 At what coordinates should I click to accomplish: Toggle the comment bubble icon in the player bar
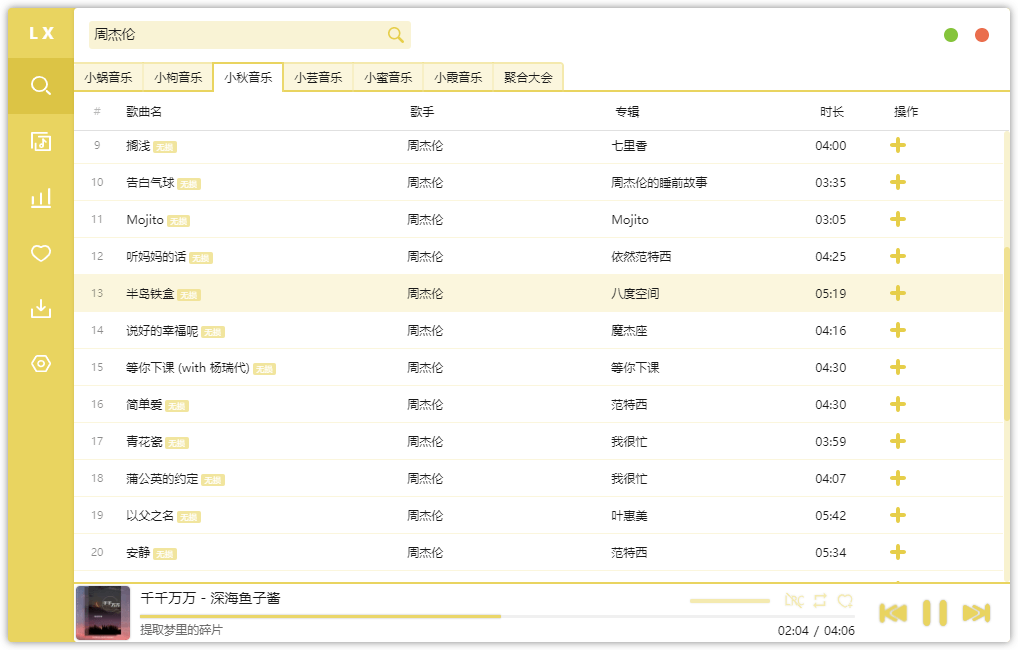(x=845, y=601)
